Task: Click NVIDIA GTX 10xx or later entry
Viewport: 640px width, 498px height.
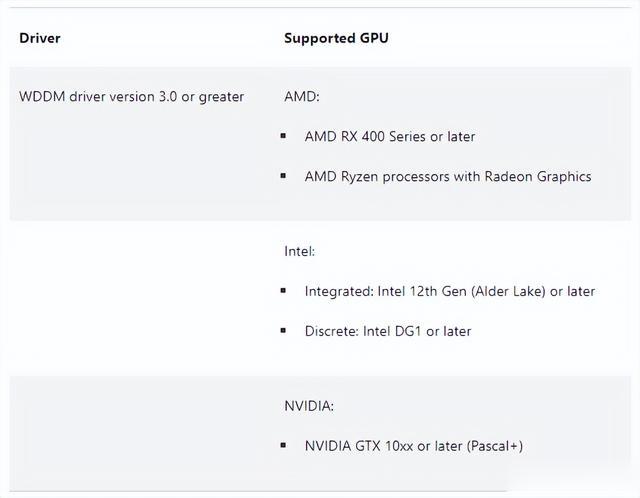Action: [x=413, y=446]
